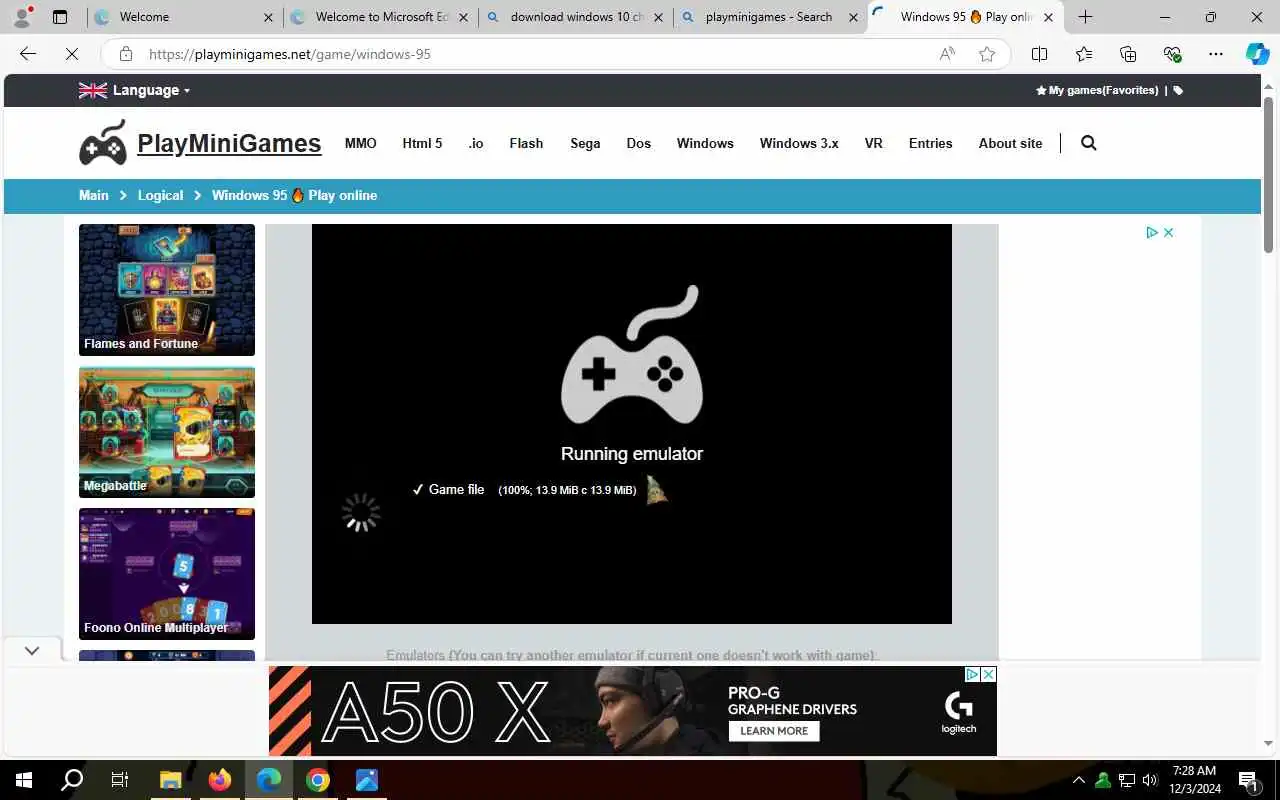Open Split screen icon in Edge toolbar
Screen dimensions: 1280x800
(x=1039, y=54)
